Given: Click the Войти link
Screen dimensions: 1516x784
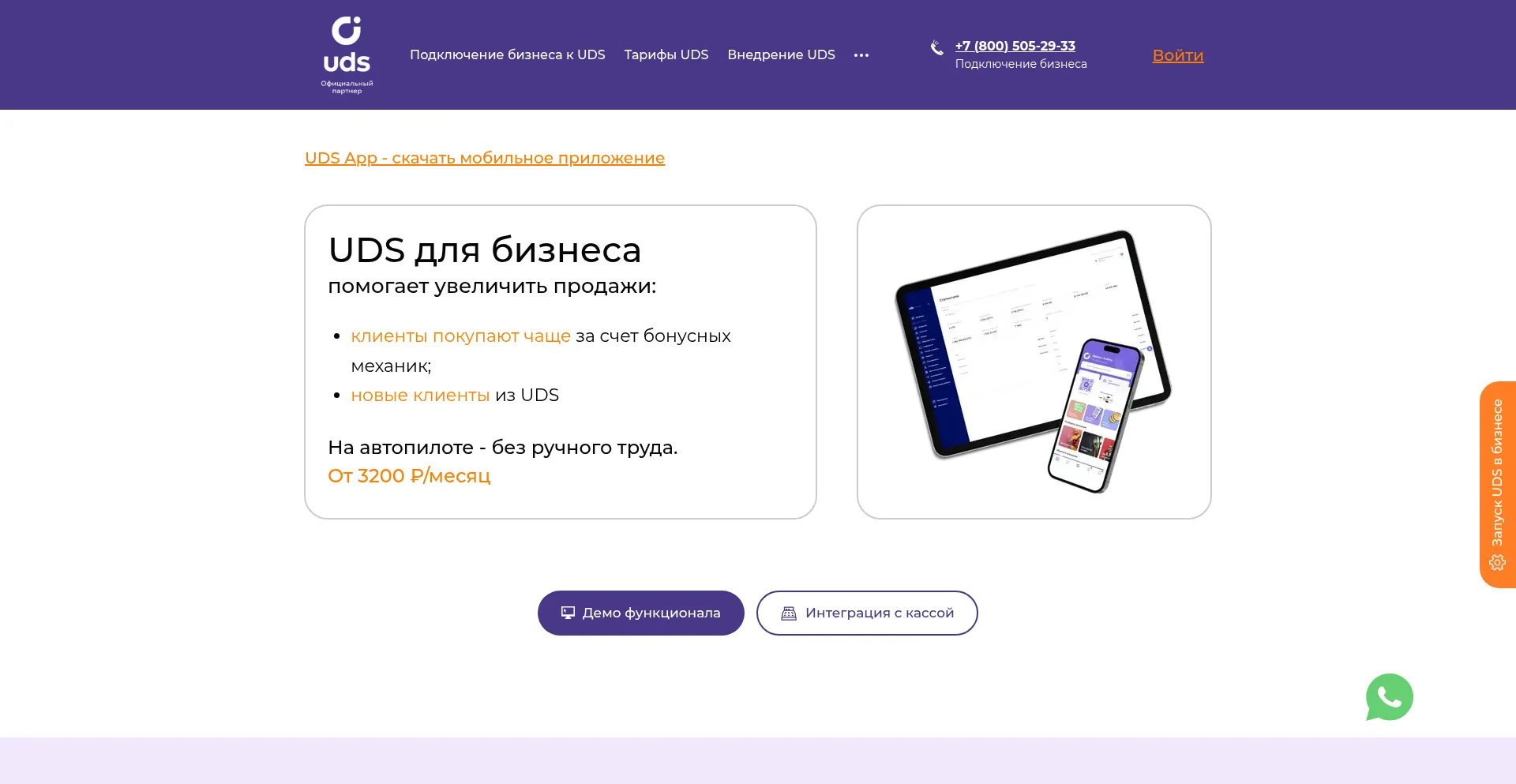Looking at the screenshot, I should point(1177,55).
